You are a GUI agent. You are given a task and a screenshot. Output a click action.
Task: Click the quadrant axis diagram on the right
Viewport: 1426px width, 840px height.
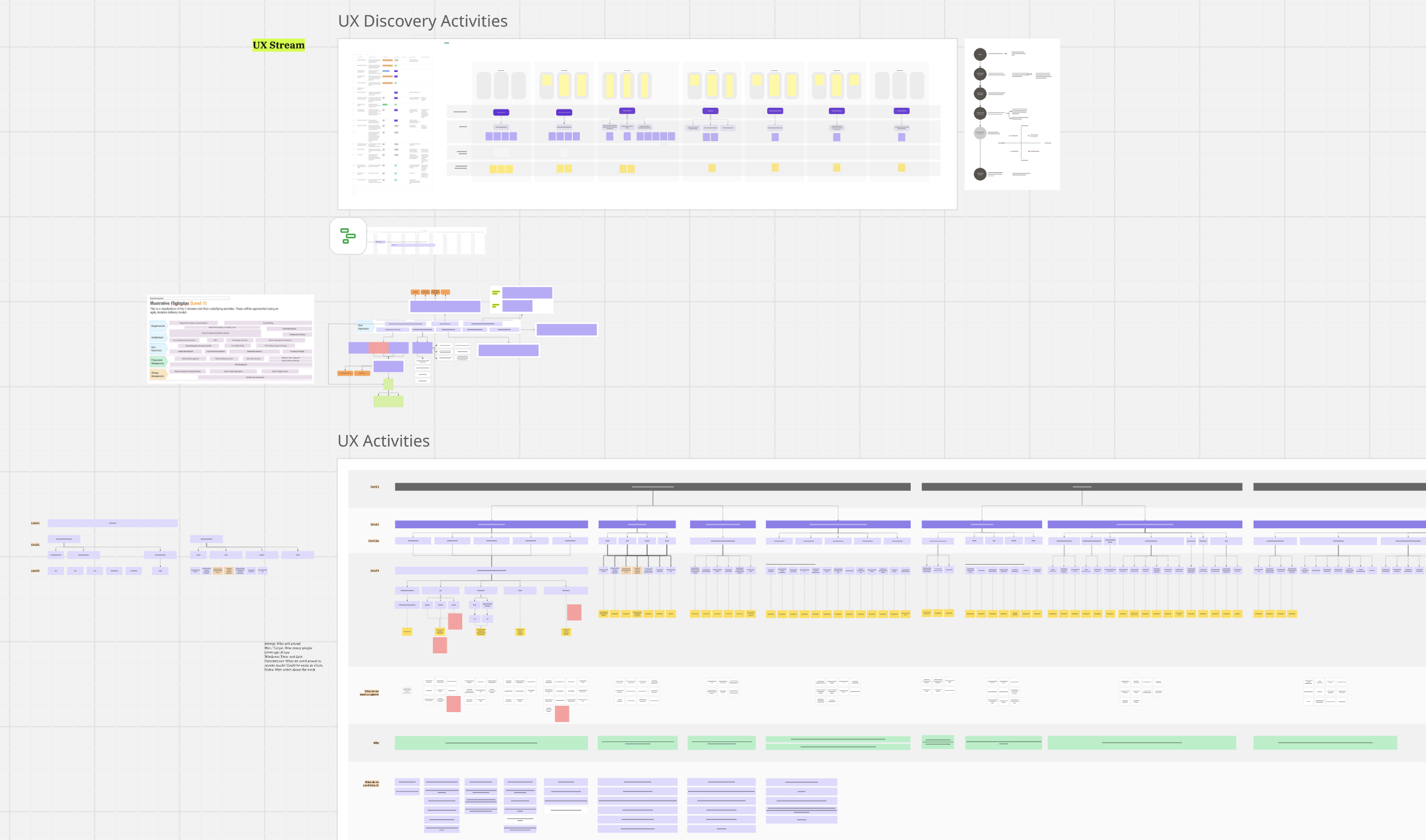click(x=1021, y=143)
